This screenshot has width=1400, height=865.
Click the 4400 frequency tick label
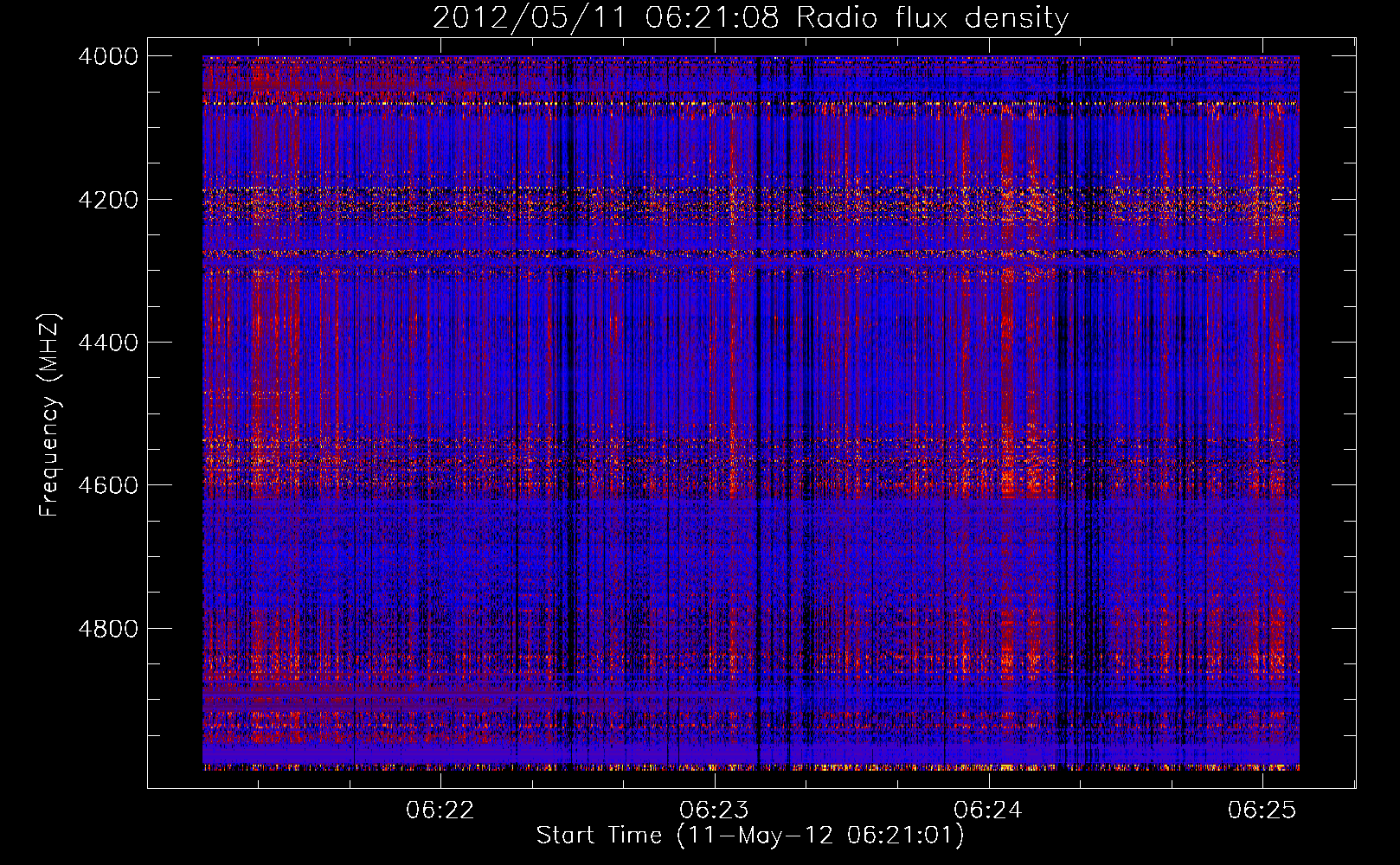108,343
